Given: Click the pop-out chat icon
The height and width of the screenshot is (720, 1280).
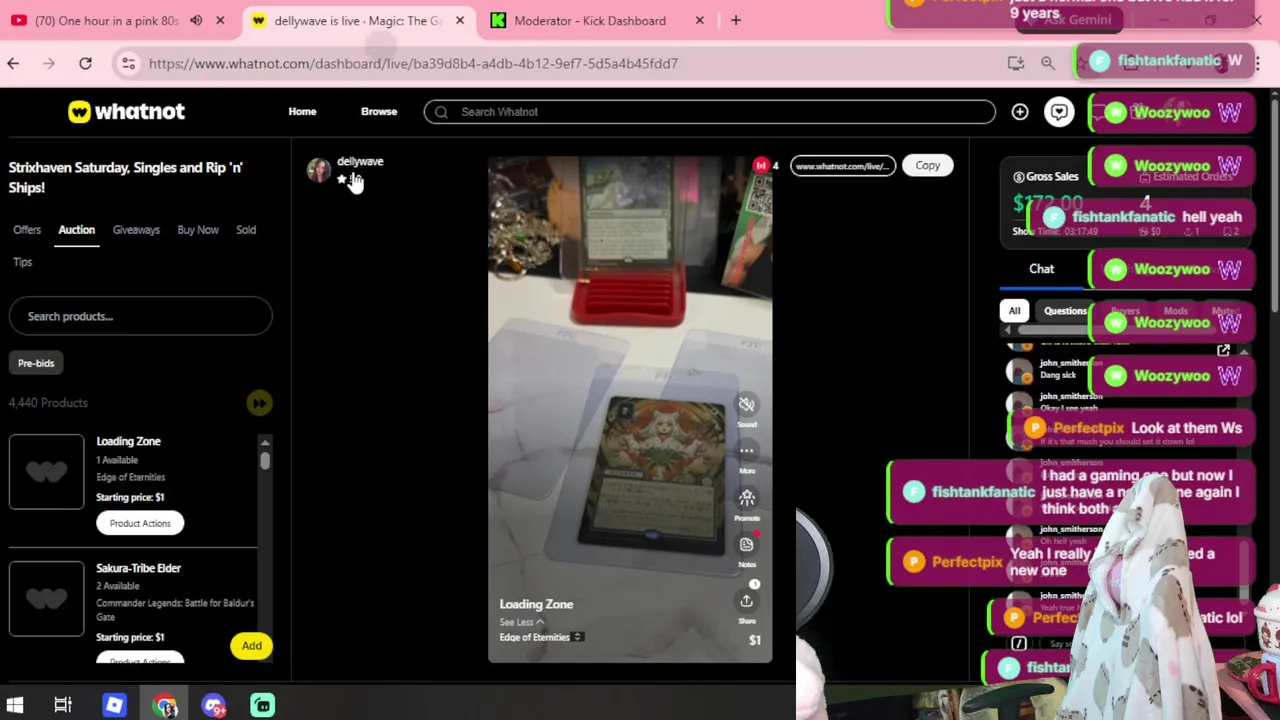Looking at the screenshot, I should tap(1223, 351).
